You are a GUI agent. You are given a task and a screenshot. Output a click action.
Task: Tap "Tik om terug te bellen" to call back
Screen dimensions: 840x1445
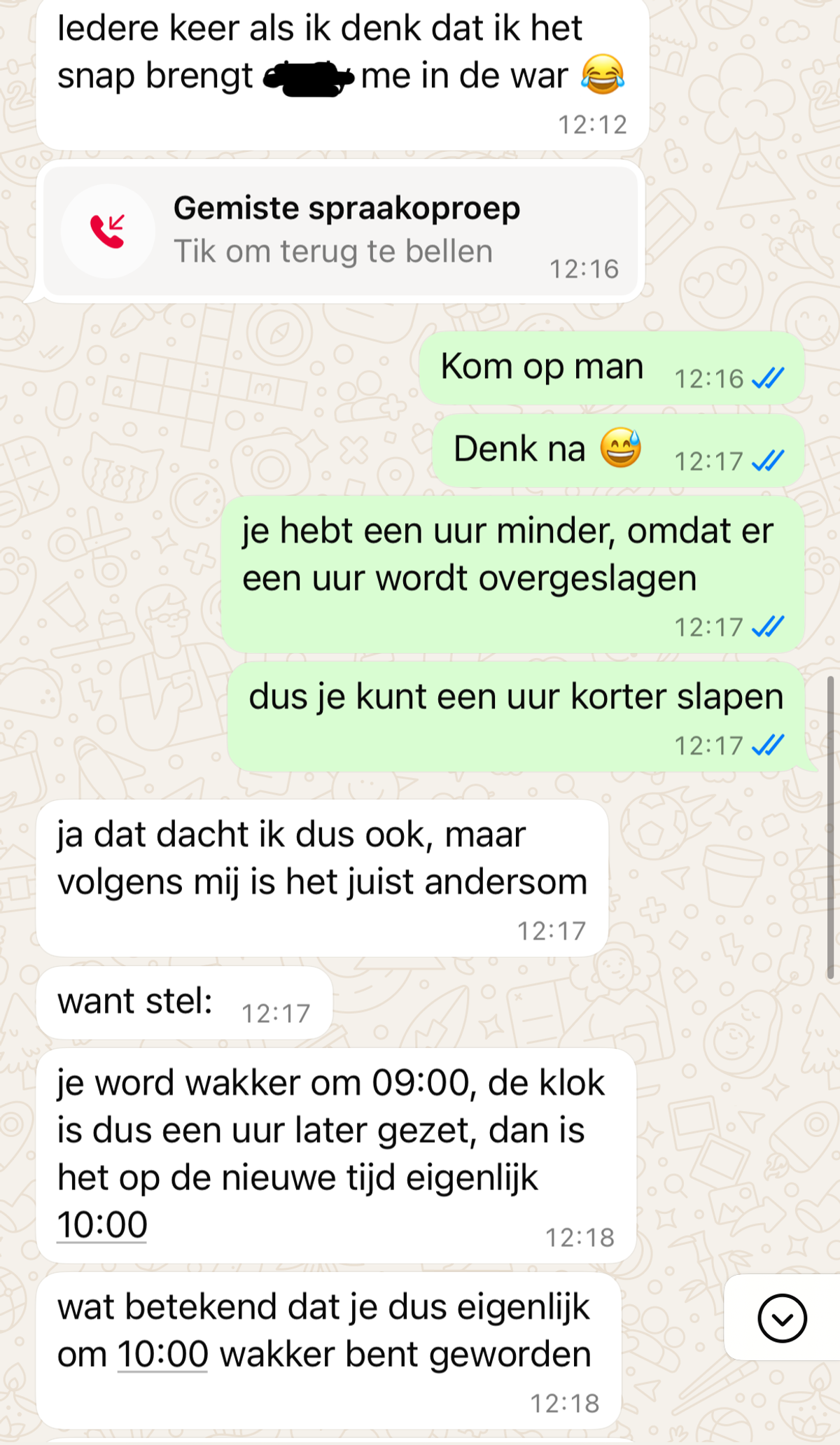pyautogui.click(x=333, y=251)
